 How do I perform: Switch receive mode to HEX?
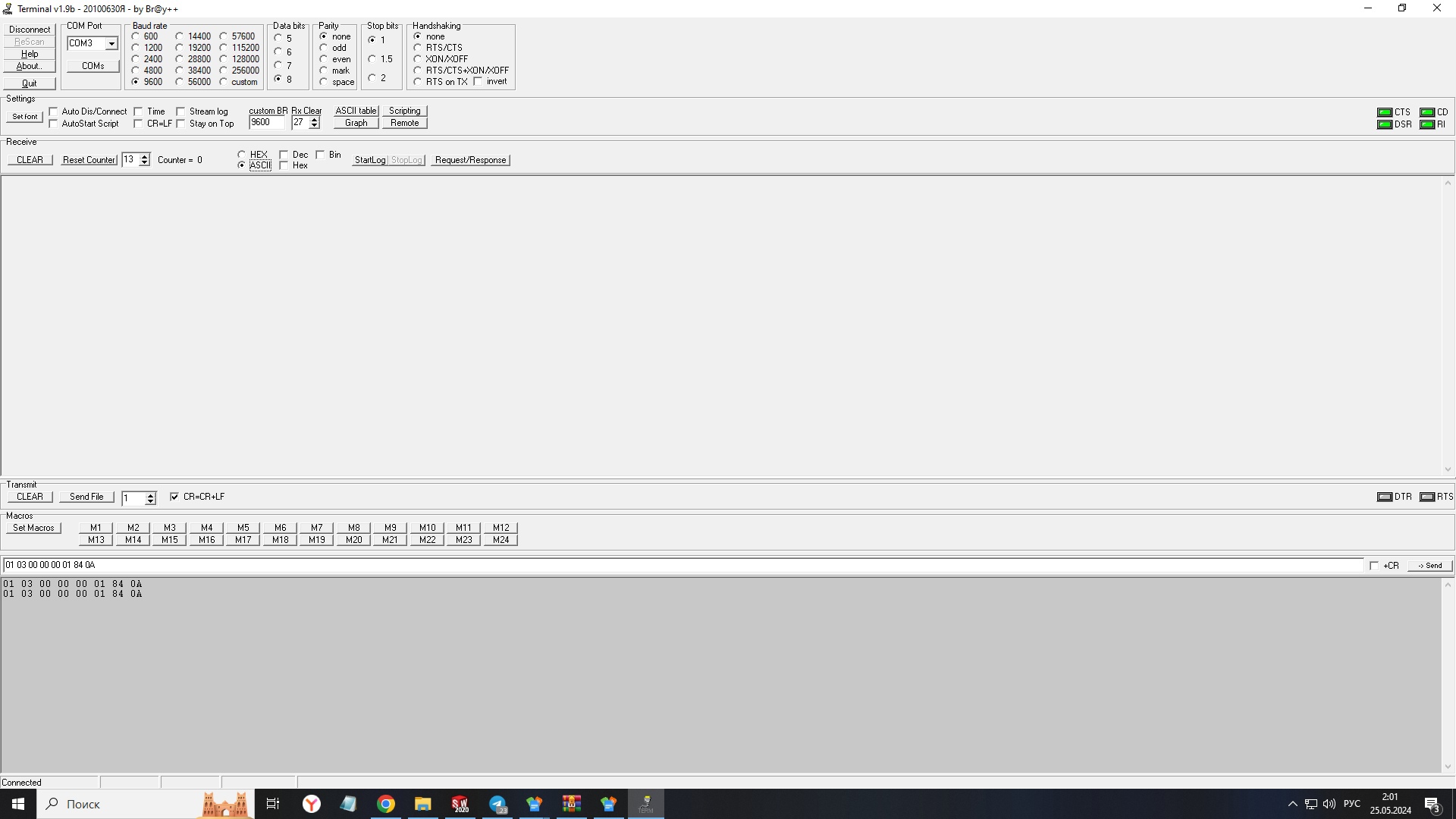point(242,155)
